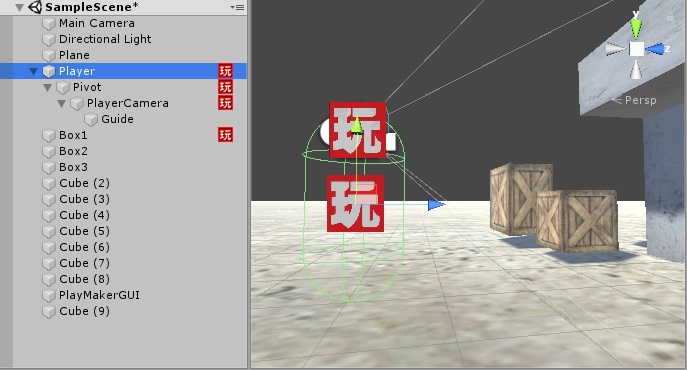Collapse the SampleScene root expander
This screenshot has height=370, width=687.
[19, 7]
